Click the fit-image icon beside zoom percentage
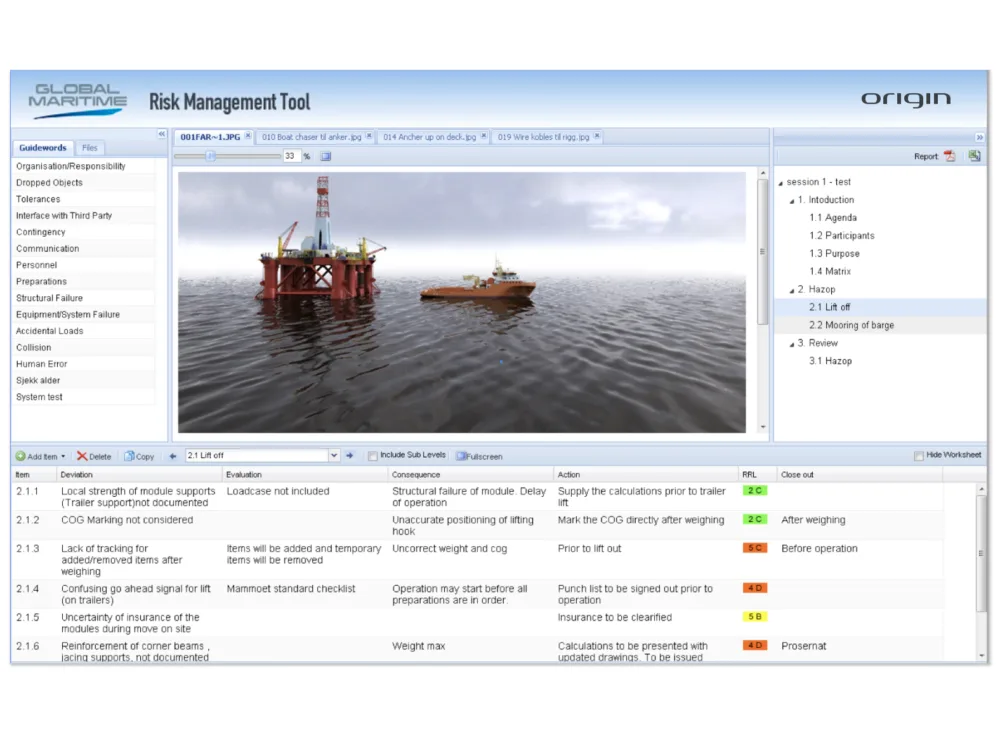 325,156
